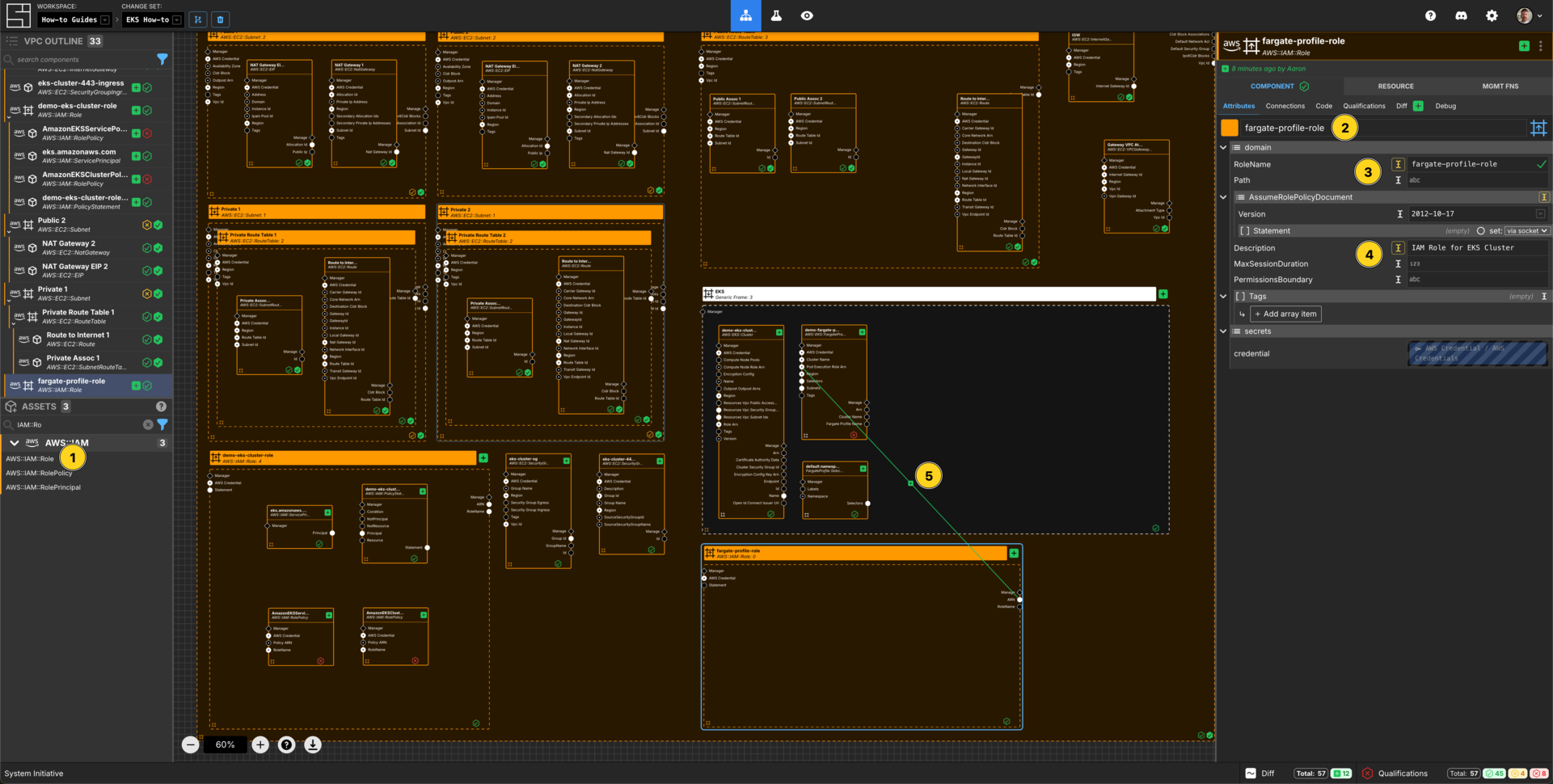This screenshot has height=784, width=1553.
Task: Click the Add array item button
Action: [x=1285, y=314]
